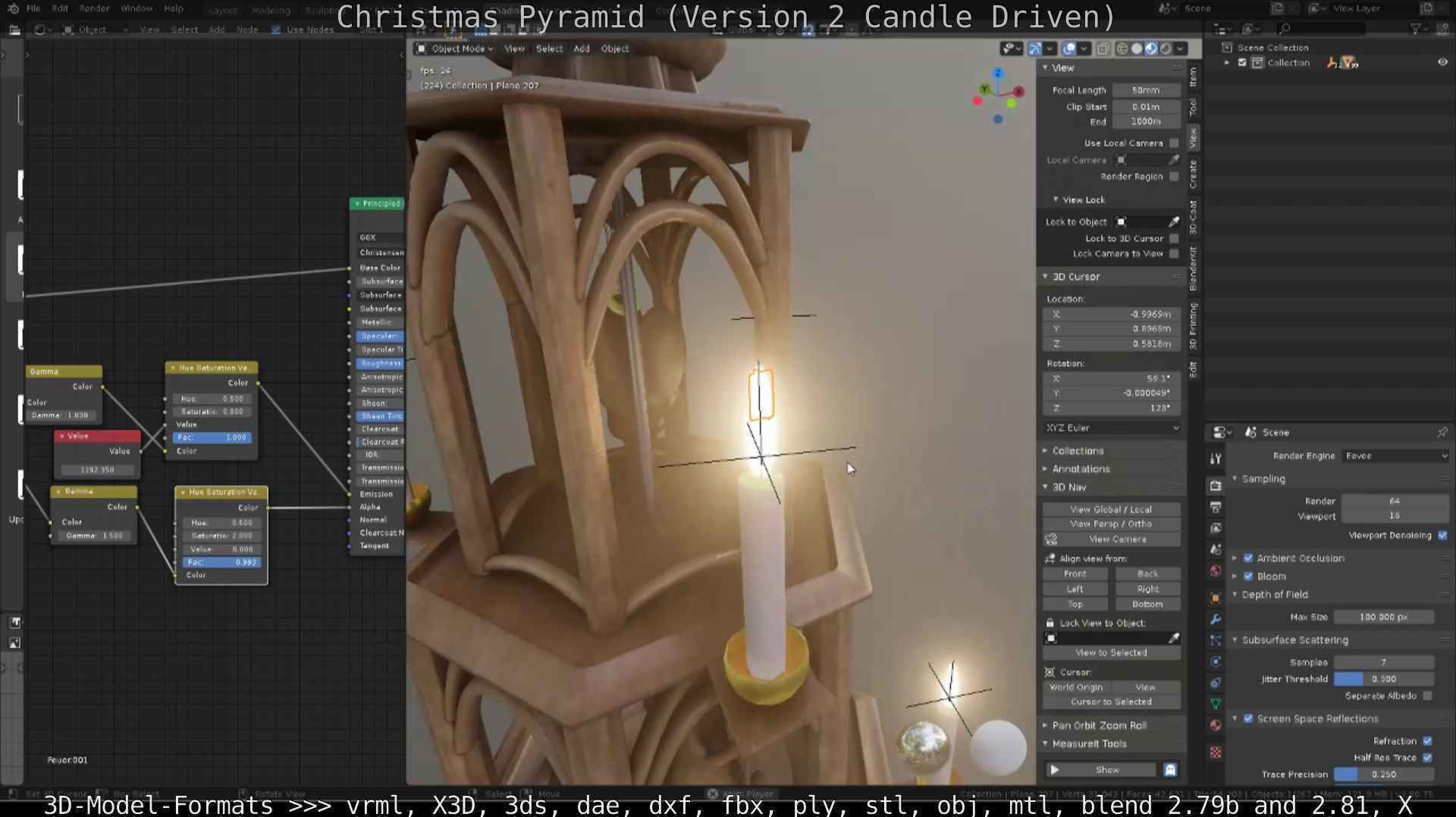Open the viewport Add menu
The width and height of the screenshot is (1456, 817).
[x=582, y=49]
